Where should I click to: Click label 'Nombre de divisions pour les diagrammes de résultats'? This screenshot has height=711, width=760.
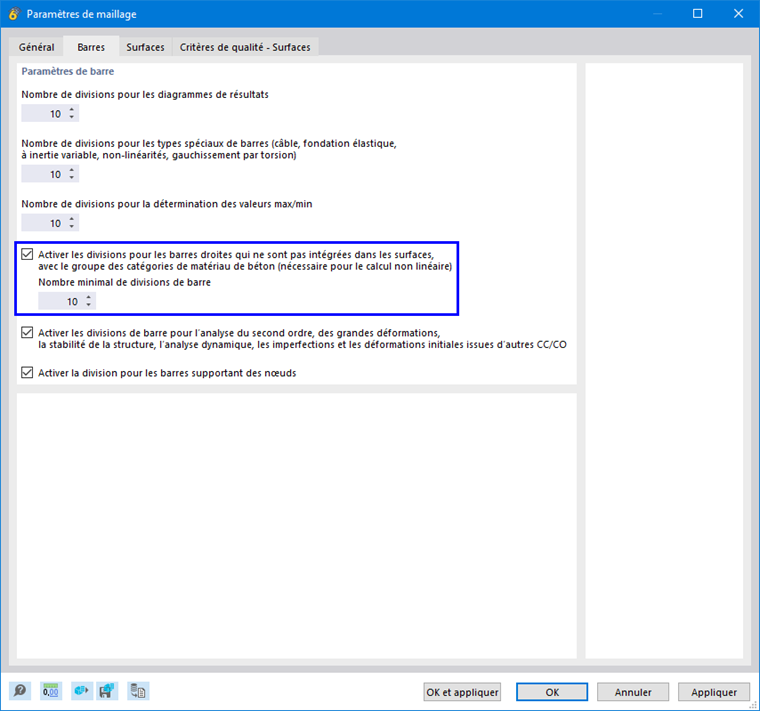[x=145, y=95]
